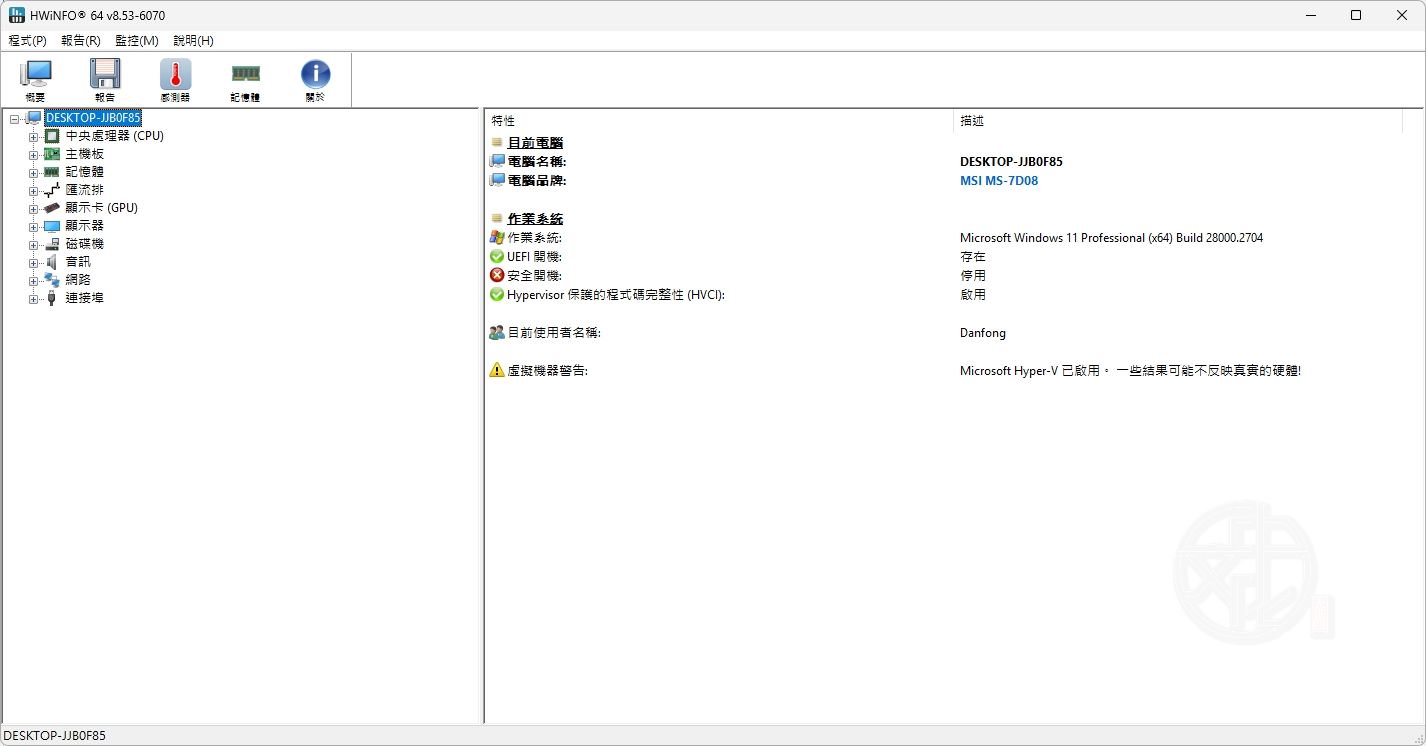The width and height of the screenshot is (1426, 746).
Task: Expand the 顯示器 tree node
Action: pyautogui.click(x=33, y=227)
